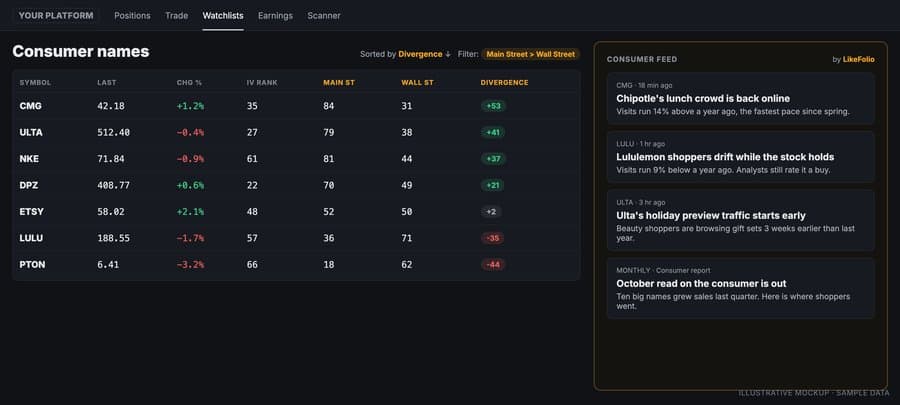
Task: Select the ETSY symbol
Action: [32, 212]
